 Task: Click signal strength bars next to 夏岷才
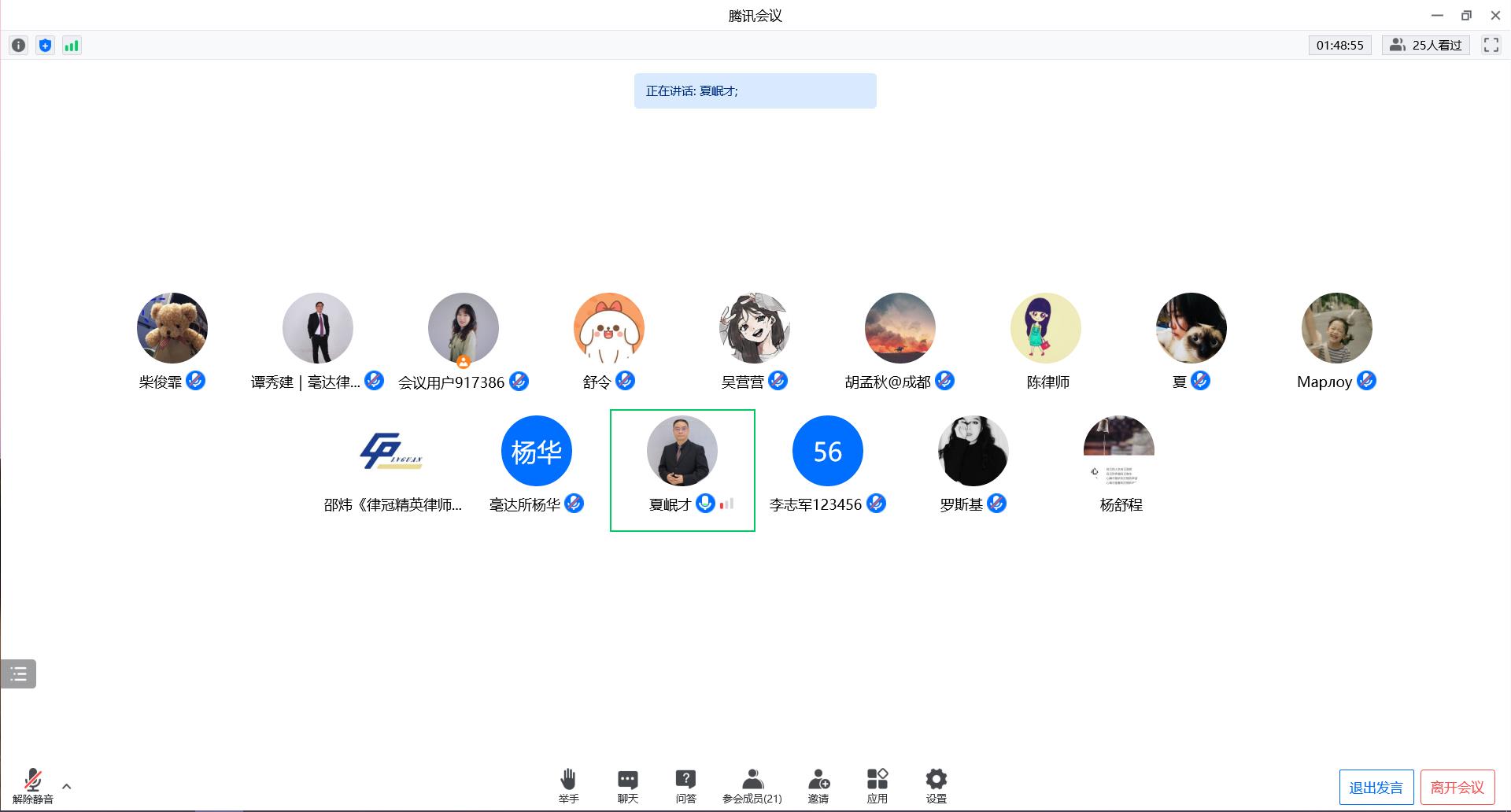click(x=726, y=504)
